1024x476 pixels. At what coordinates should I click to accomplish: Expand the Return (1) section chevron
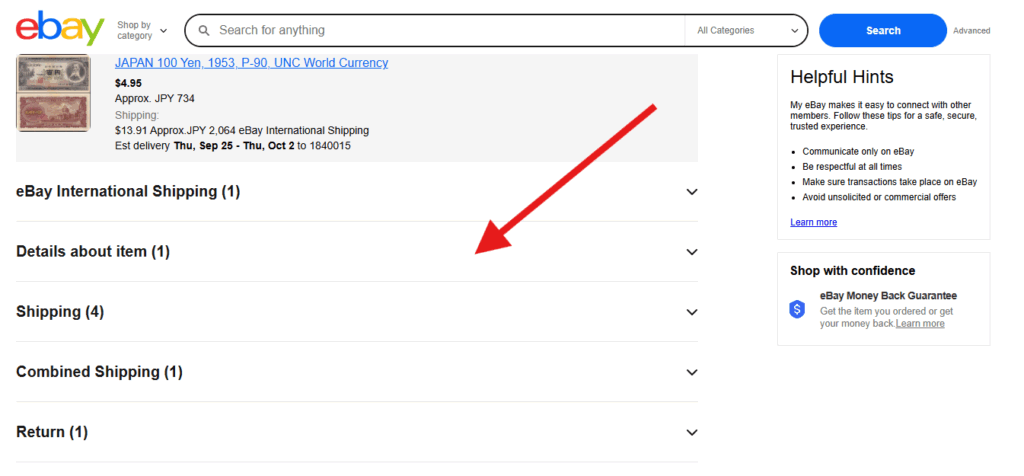[691, 432]
